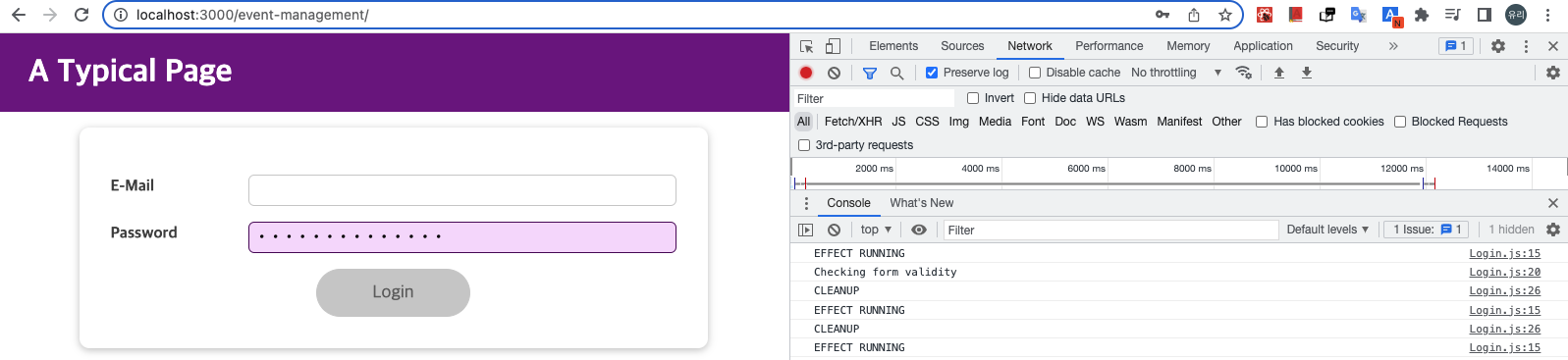Uncheck Preserve log checkbox

pos(932,73)
